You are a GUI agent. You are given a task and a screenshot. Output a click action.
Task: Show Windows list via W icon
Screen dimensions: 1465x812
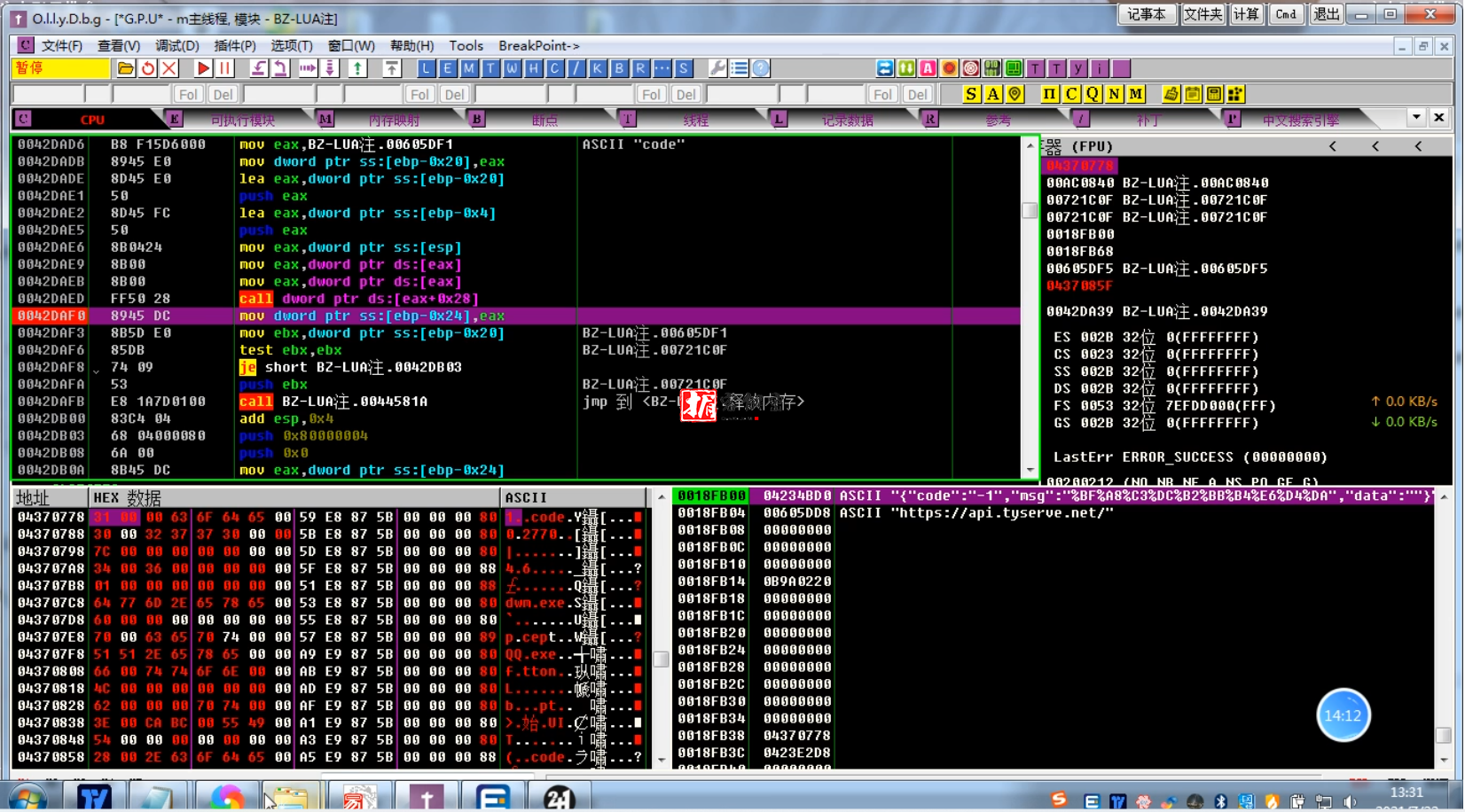512,68
